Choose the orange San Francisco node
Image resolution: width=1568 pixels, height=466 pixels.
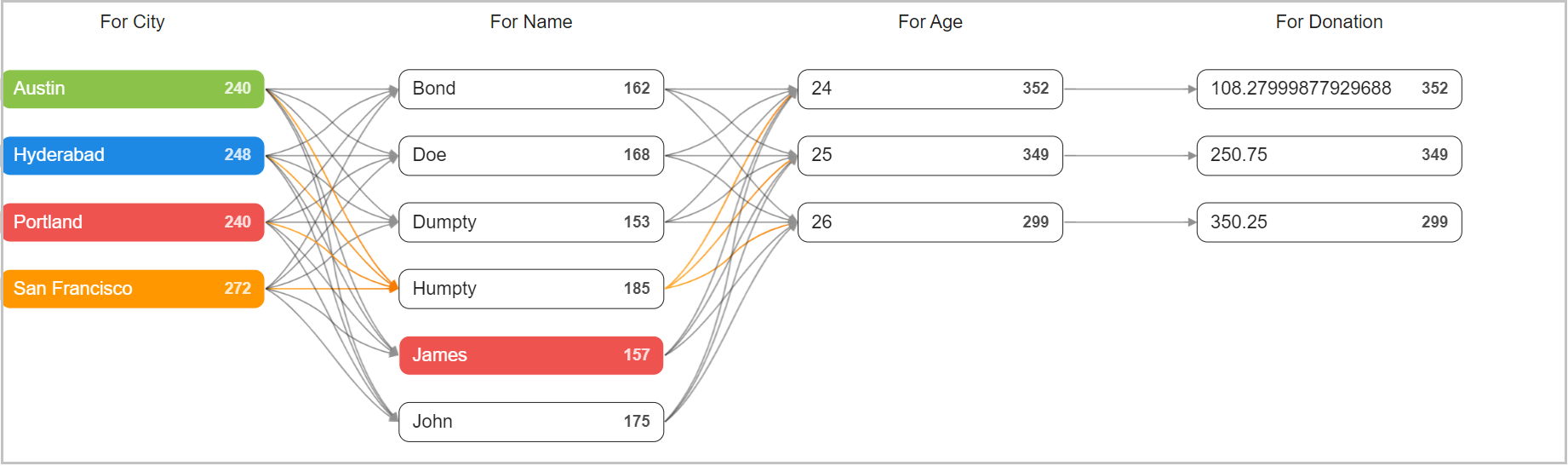pos(133,289)
